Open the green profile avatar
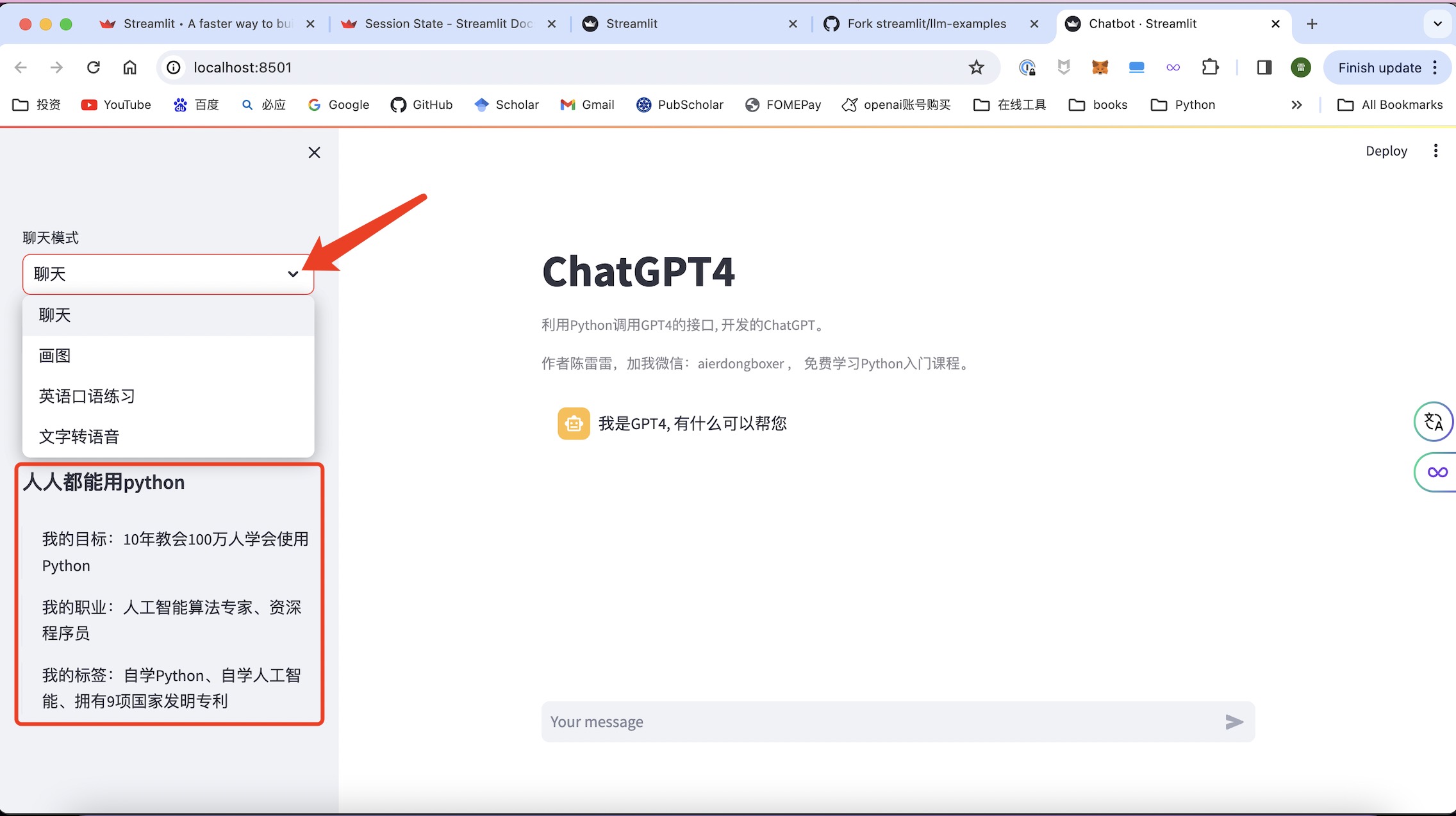The width and height of the screenshot is (1456, 816). pyautogui.click(x=1300, y=67)
